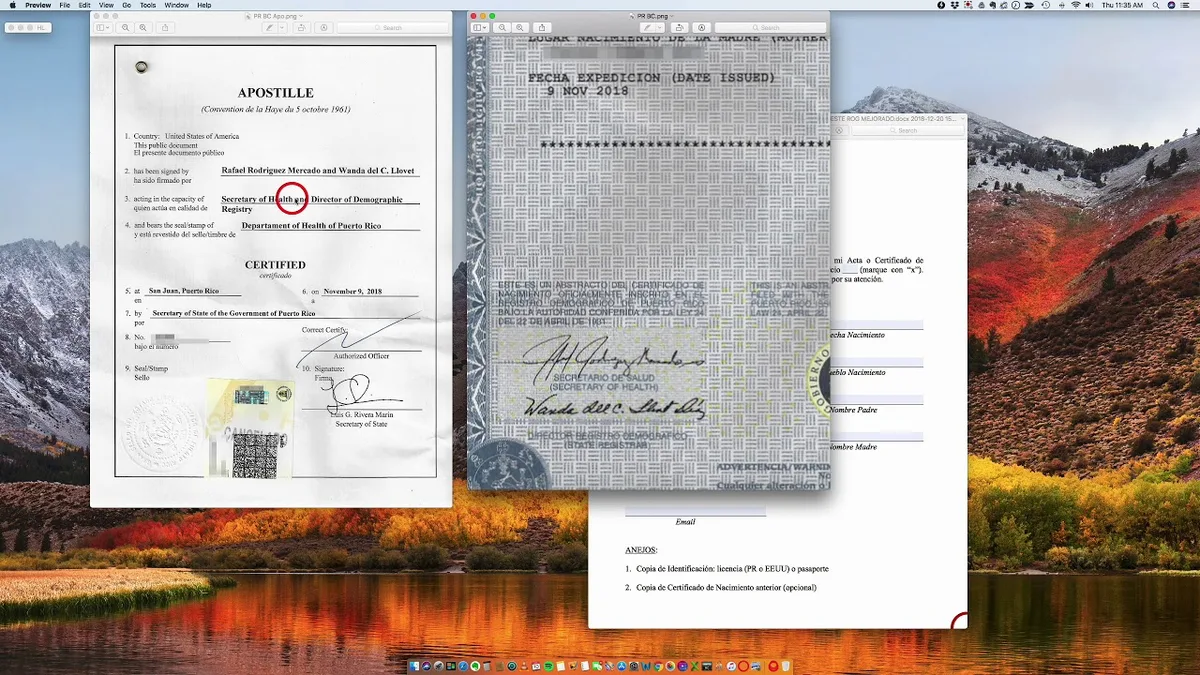Expand the pen options arrow in PR BC Apo.png window
Image resolution: width=1200 pixels, height=675 pixels.
[x=284, y=27]
